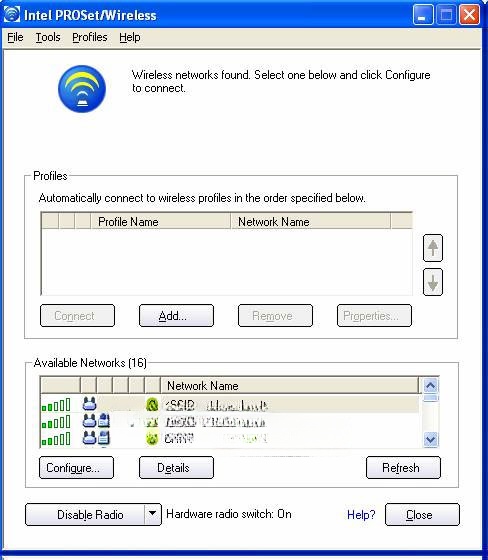The width and height of the screenshot is (488, 560).
Task: Select the first network row starting with SSID
Action: (x=229, y=405)
